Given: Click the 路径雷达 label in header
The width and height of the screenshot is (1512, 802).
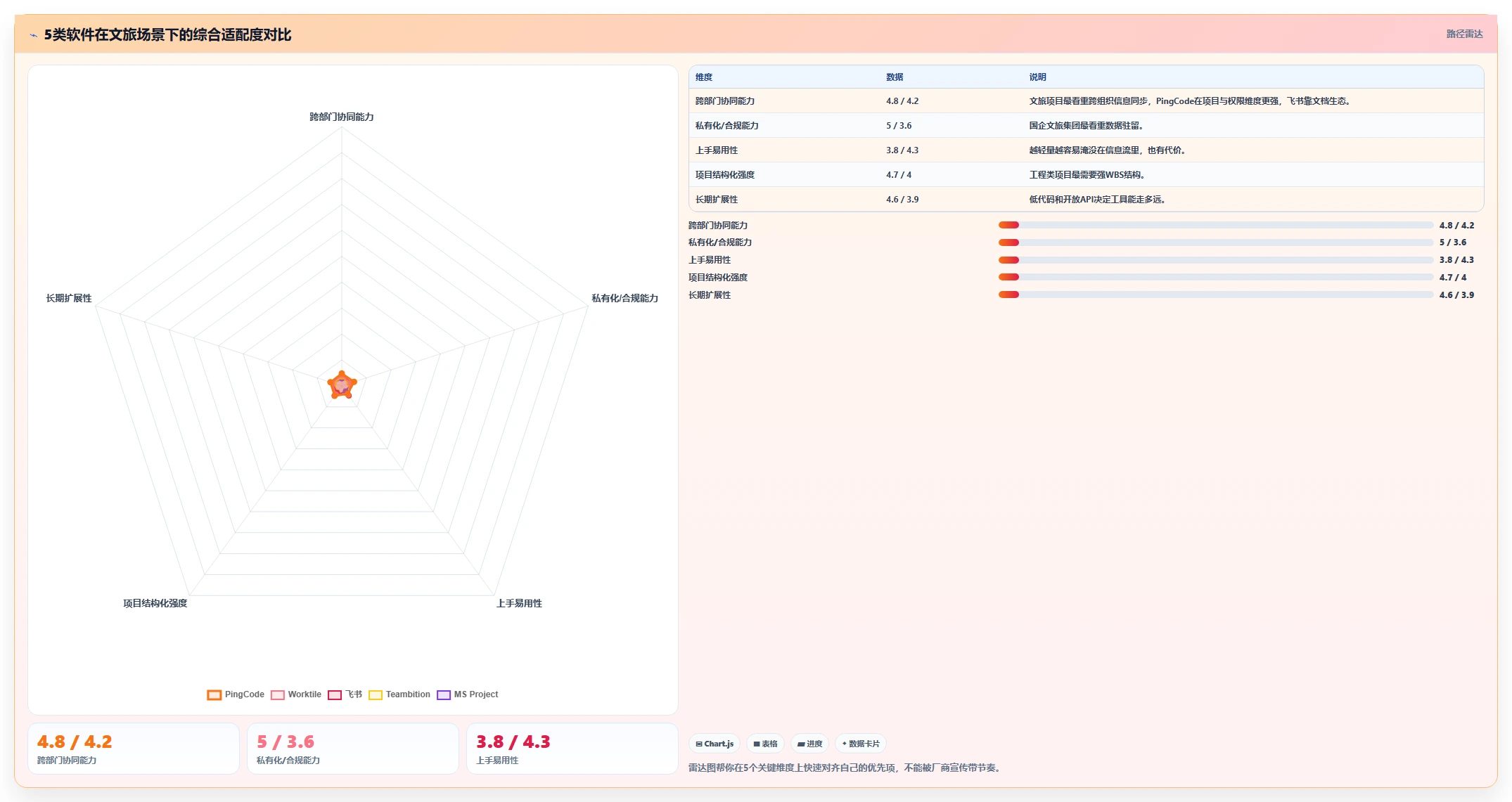Looking at the screenshot, I should click(1464, 34).
